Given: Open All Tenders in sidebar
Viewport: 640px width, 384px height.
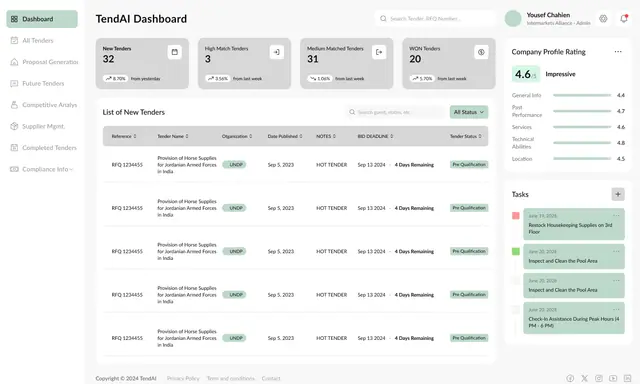Looking at the screenshot, I should click(38, 40).
